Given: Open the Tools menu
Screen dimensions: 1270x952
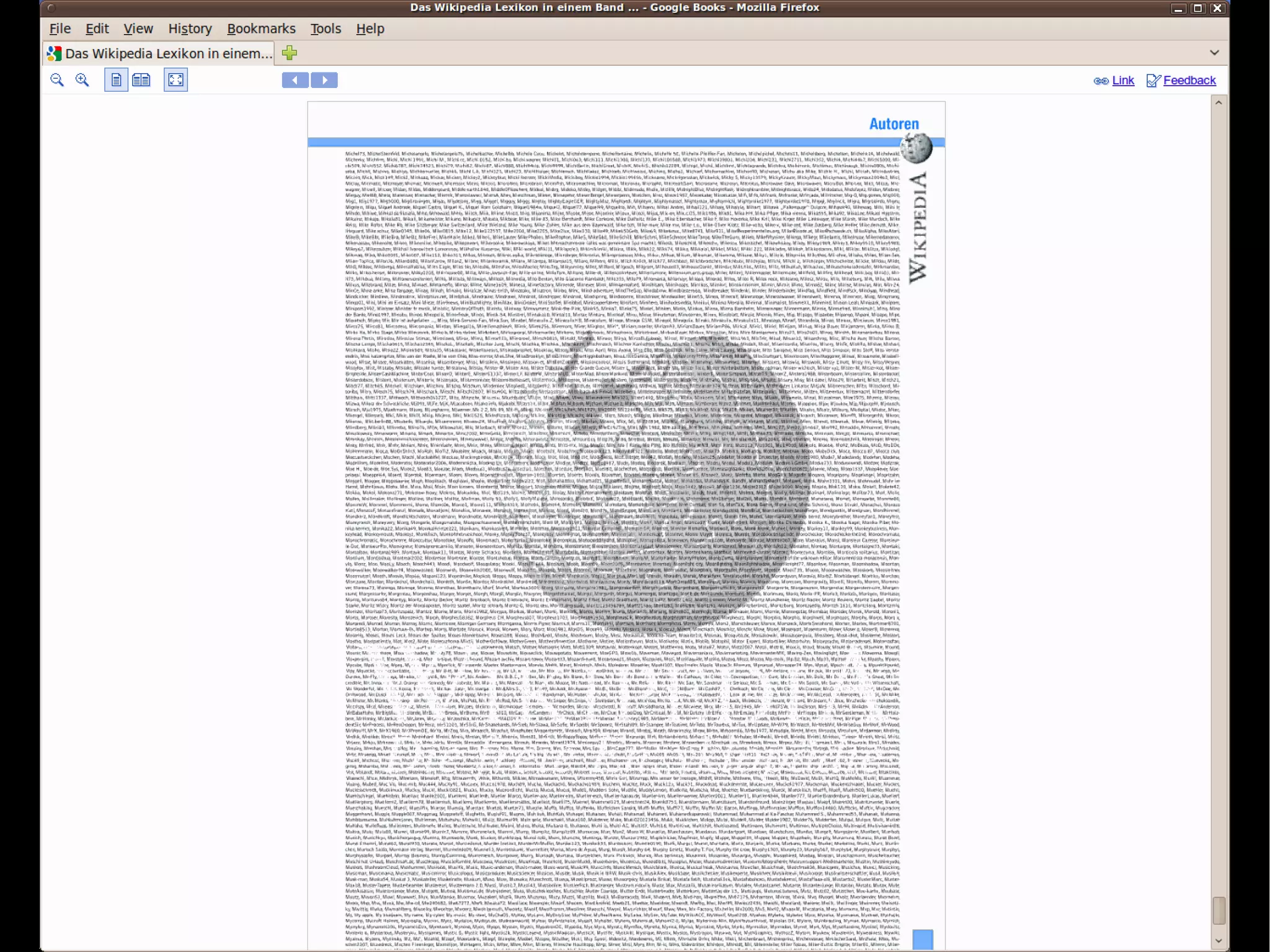Looking at the screenshot, I should tap(326, 29).
